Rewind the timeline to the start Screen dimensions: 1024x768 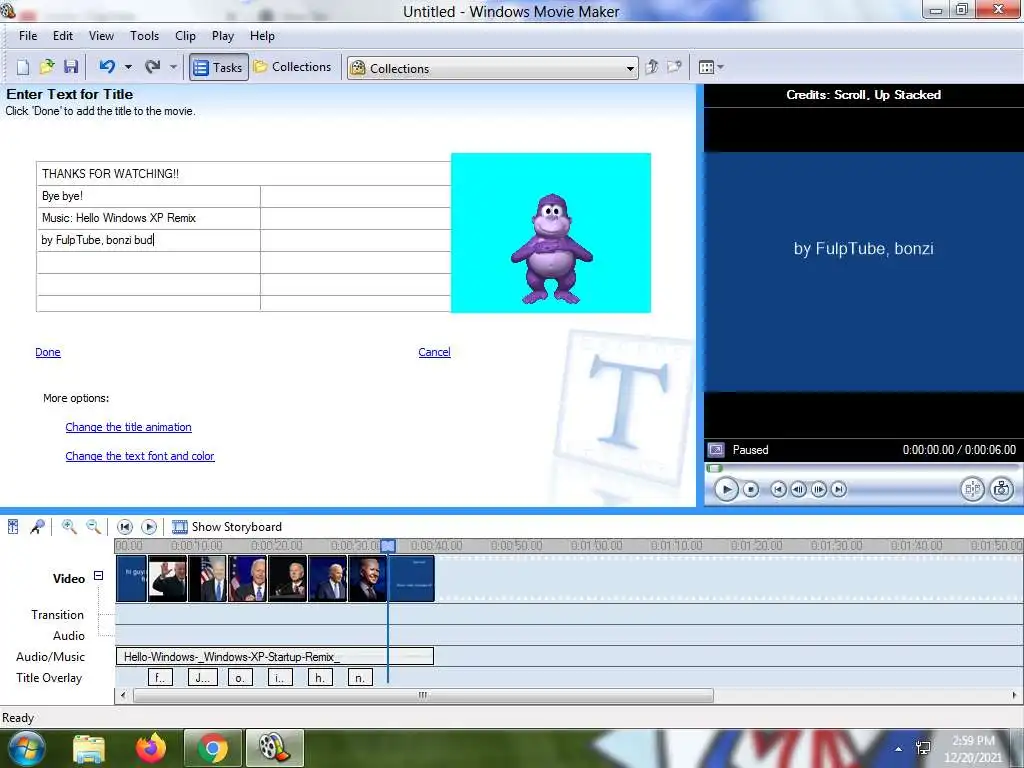coord(125,527)
